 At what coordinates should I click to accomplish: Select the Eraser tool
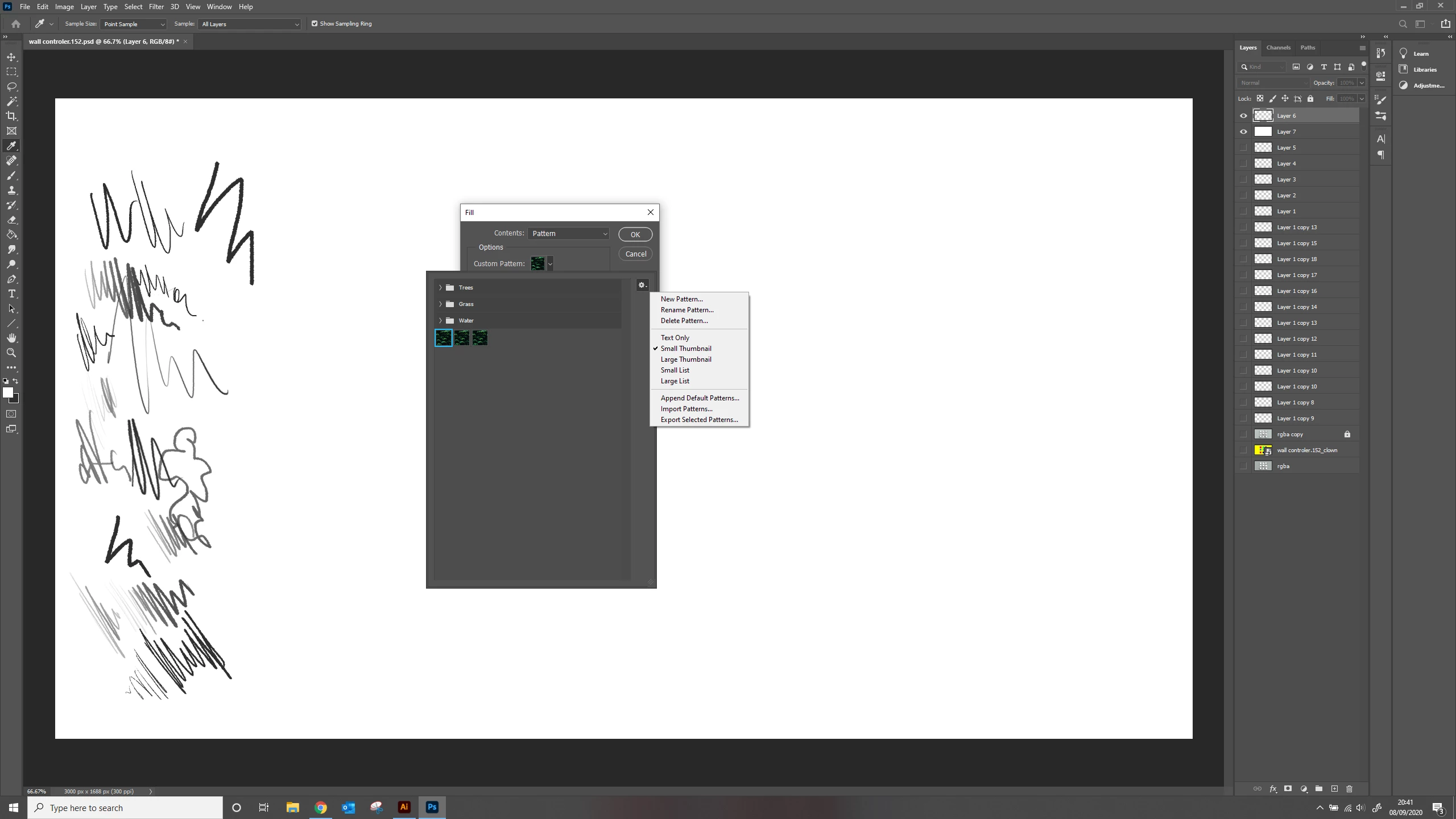[11, 220]
